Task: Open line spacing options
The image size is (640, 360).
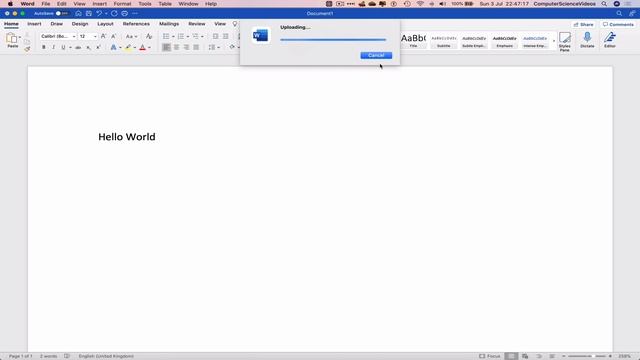Action: click(x=214, y=47)
